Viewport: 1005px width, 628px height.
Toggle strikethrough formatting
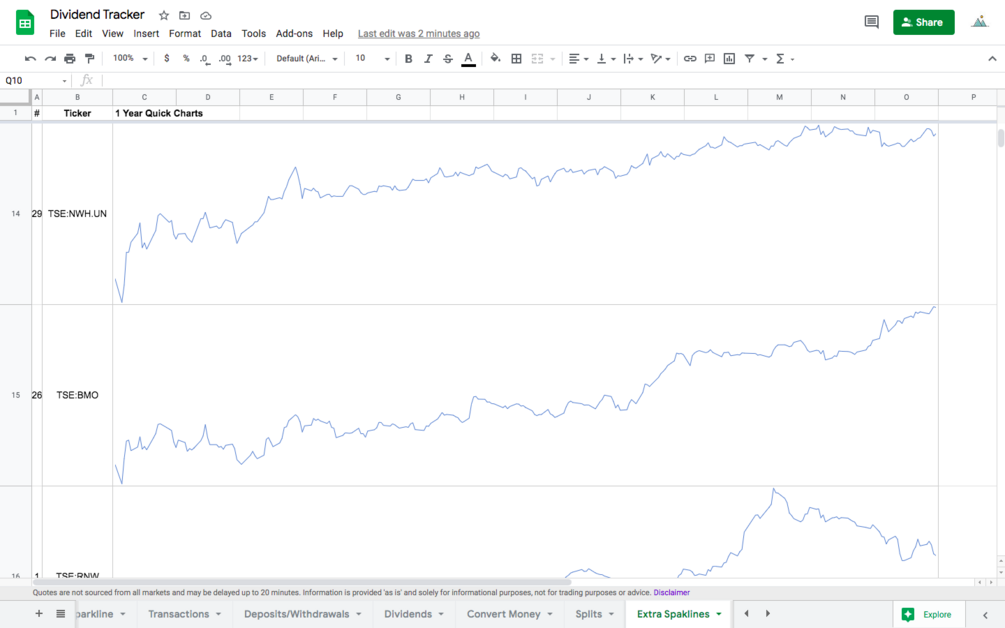448,58
